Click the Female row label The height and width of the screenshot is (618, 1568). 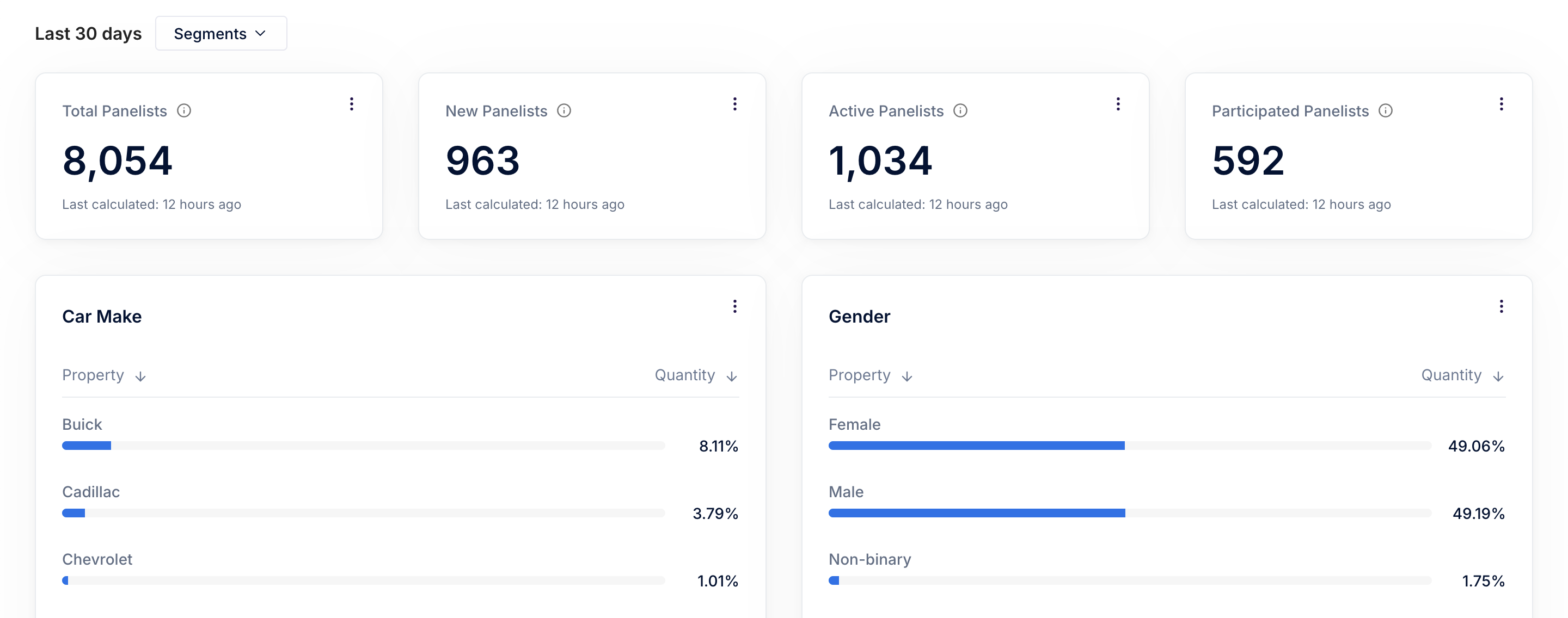[855, 424]
